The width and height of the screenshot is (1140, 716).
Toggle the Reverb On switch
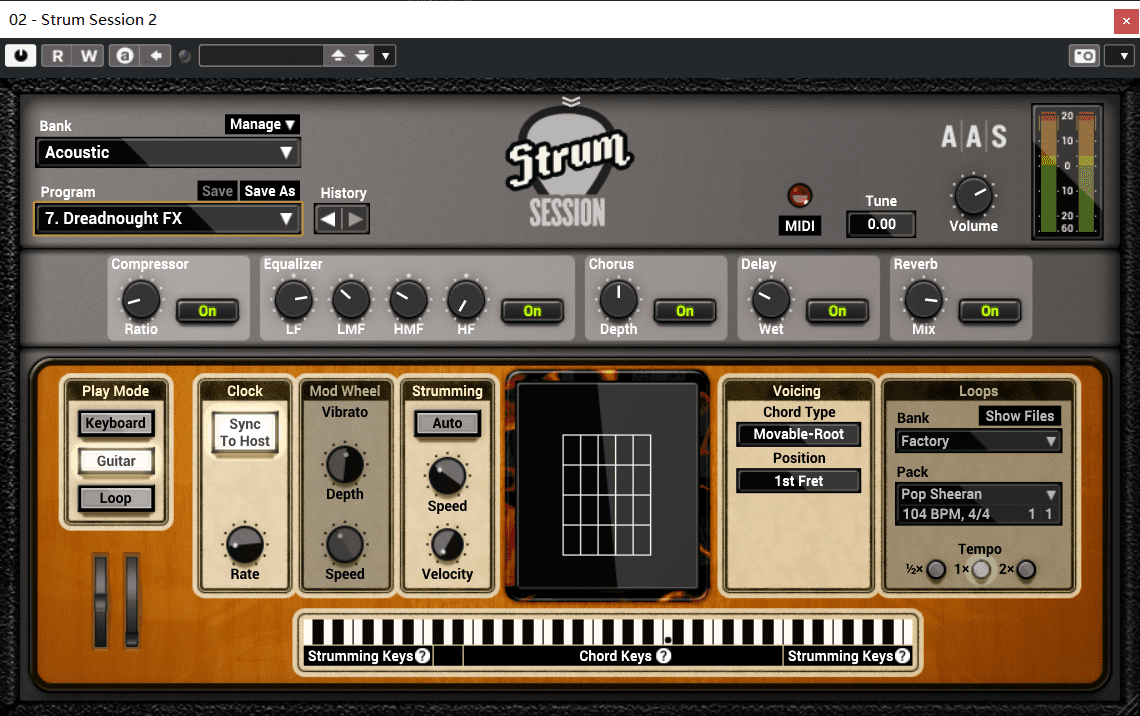(x=990, y=311)
